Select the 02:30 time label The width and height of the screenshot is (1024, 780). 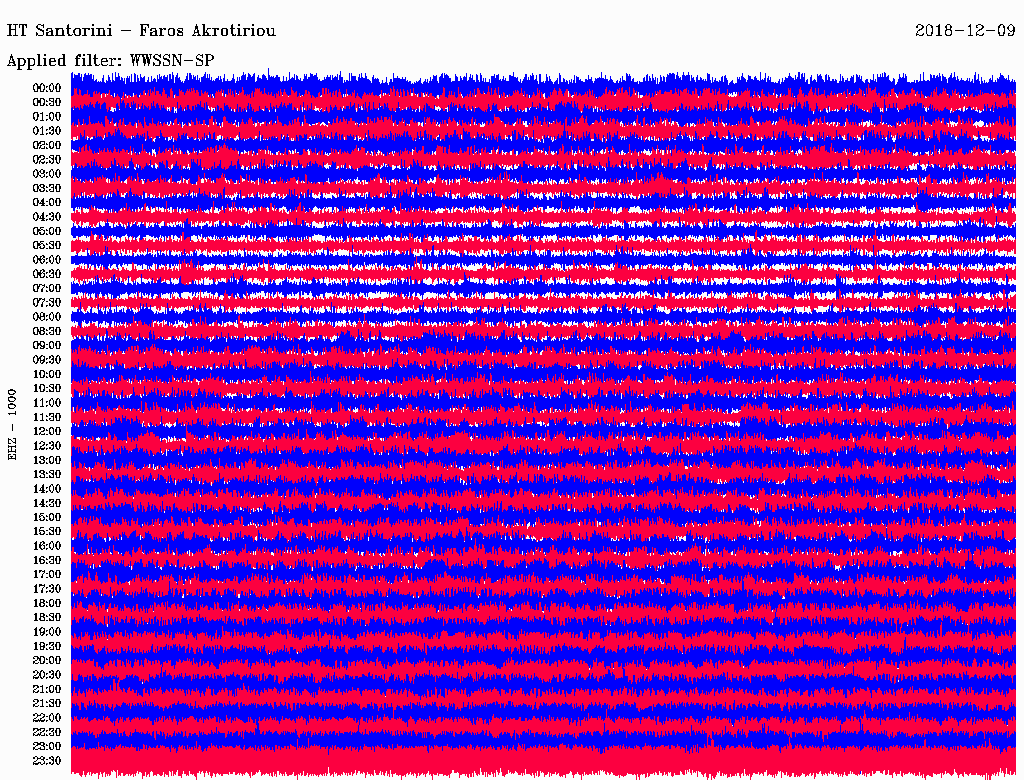[x=47, y=159]
